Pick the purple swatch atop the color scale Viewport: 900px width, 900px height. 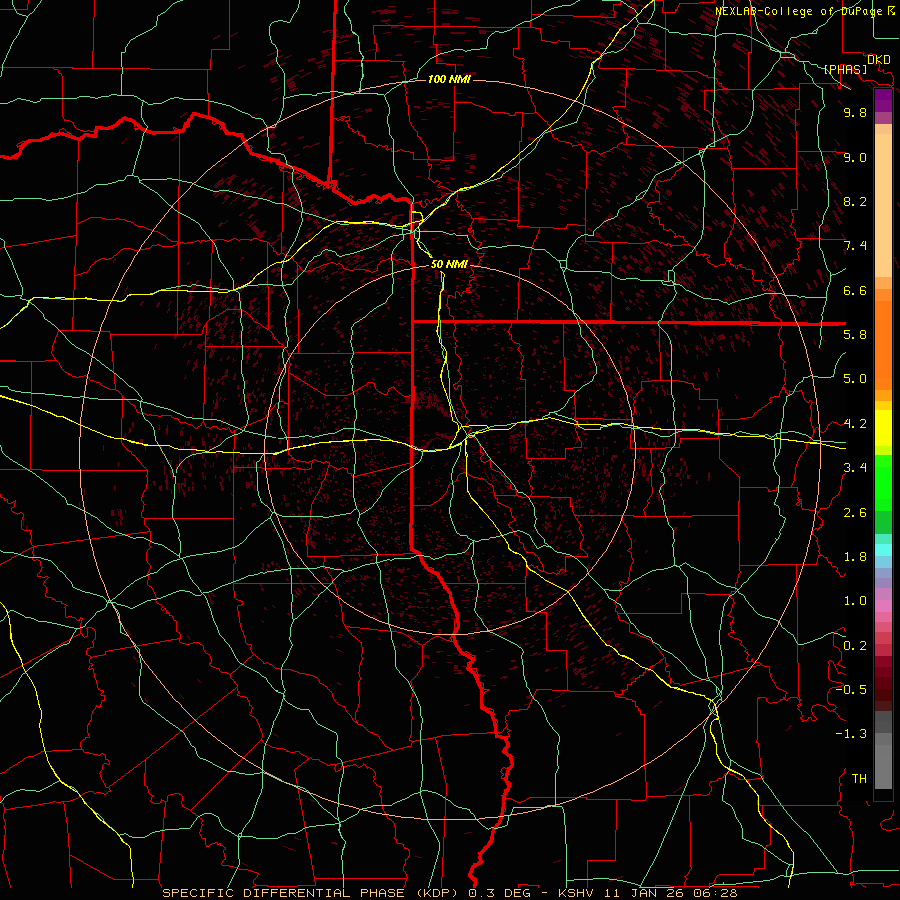coord(883,101)
